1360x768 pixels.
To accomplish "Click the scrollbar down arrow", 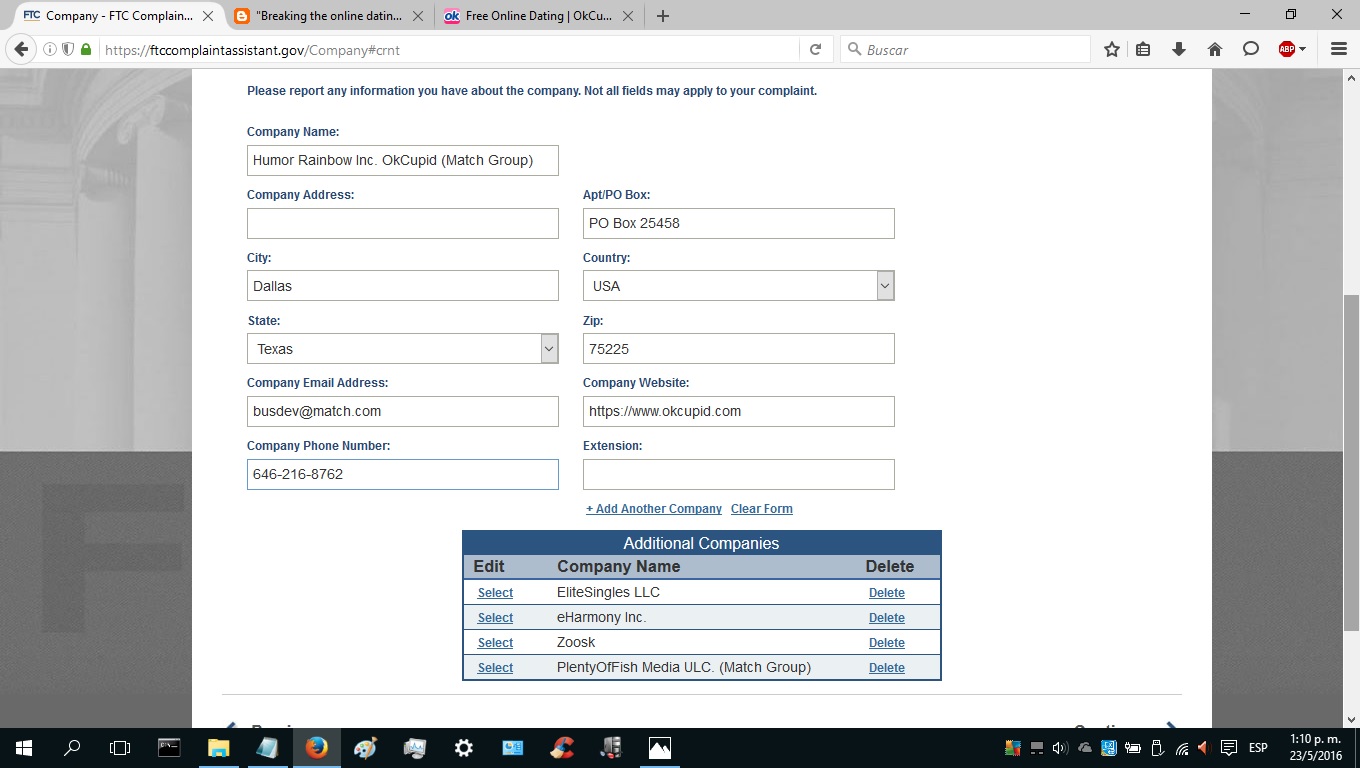I will pos(1351,719).
